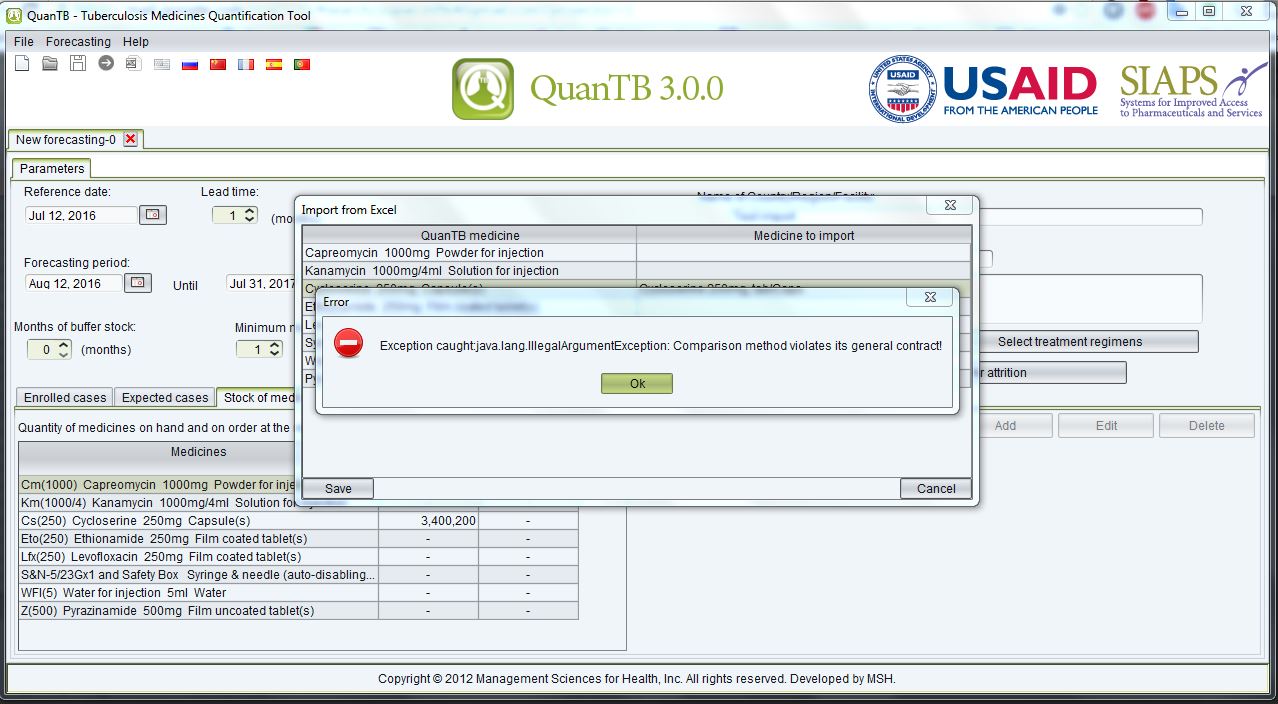Image resolution: width=1278 pixels, height=704 pixels.
Task: Select Capreomycin 1000mg row in import dialog
Action: click(636, 253)
